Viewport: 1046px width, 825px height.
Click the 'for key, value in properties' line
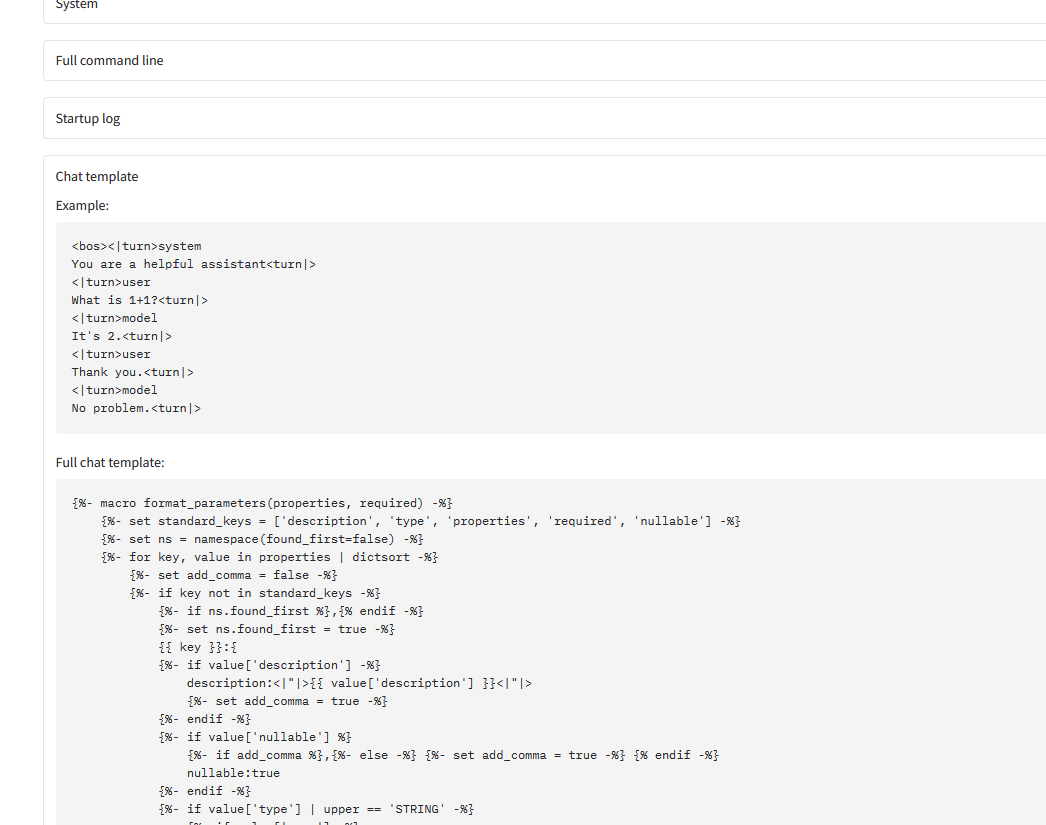point(270,557)
